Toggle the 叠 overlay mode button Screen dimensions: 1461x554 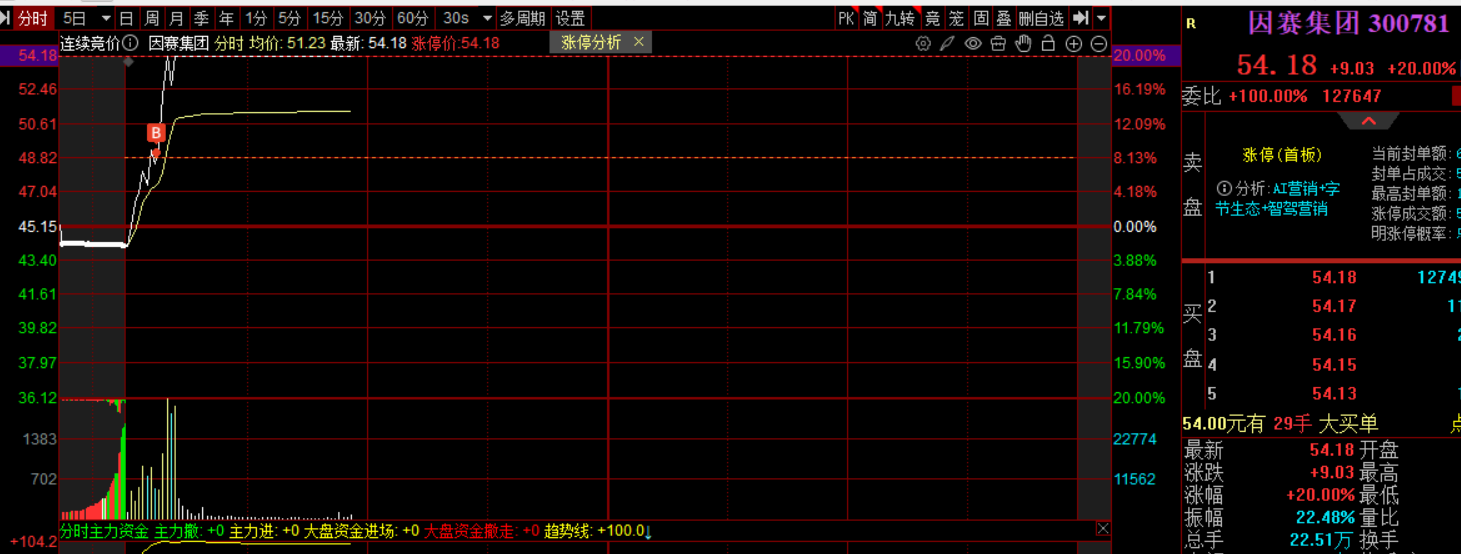(1003, 18)
